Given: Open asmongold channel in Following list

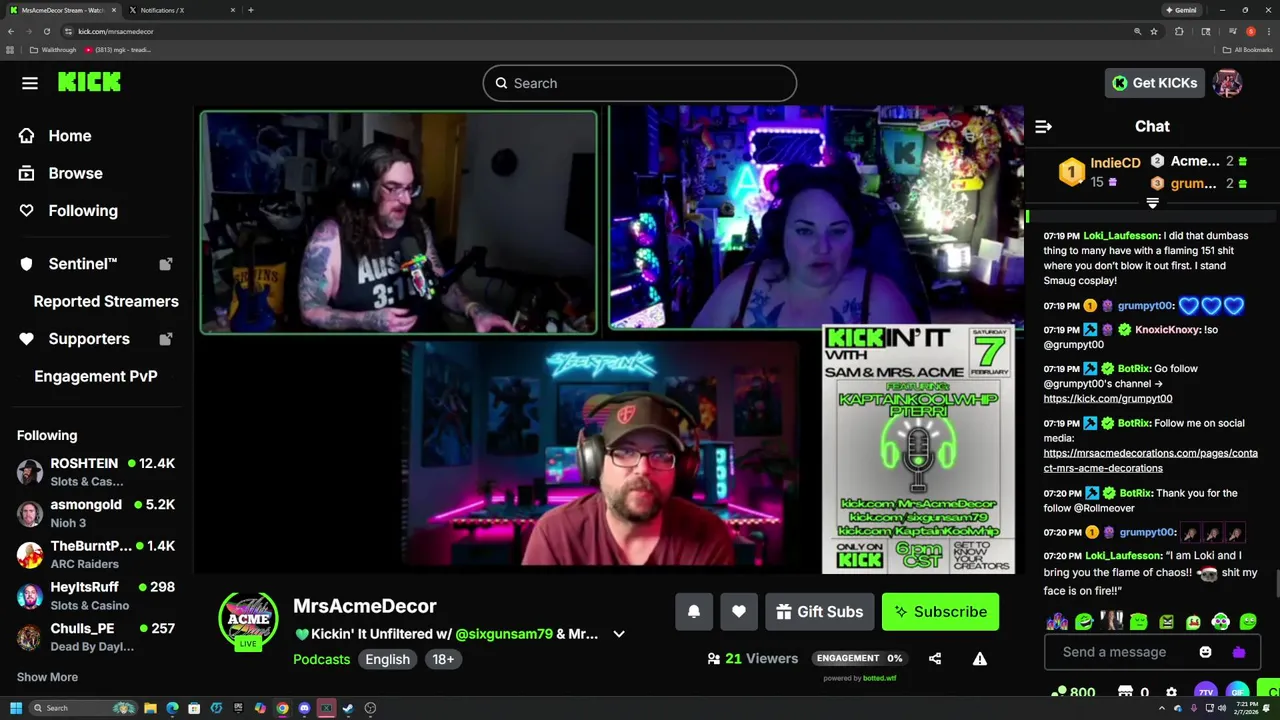Looking at the screenshot, I should tap(96, 513).
